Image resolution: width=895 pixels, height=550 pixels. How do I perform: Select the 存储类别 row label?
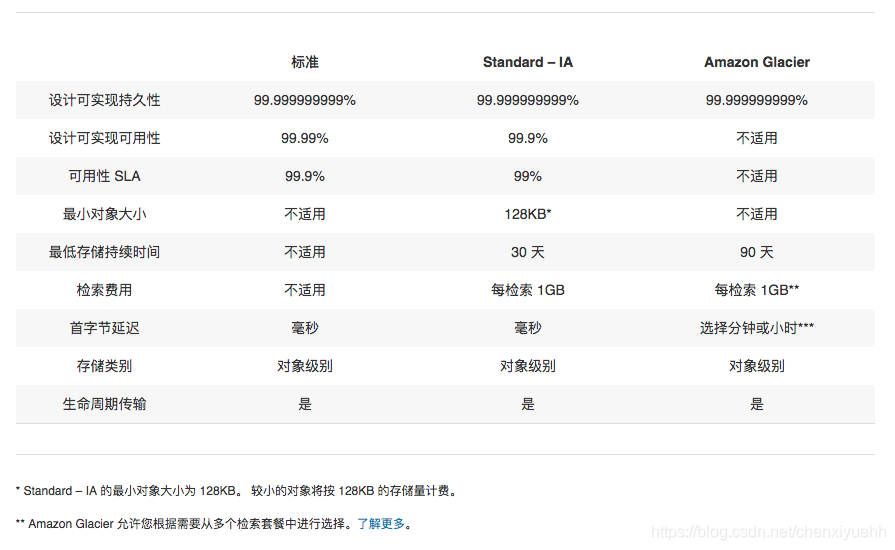(x=104, y=366)
